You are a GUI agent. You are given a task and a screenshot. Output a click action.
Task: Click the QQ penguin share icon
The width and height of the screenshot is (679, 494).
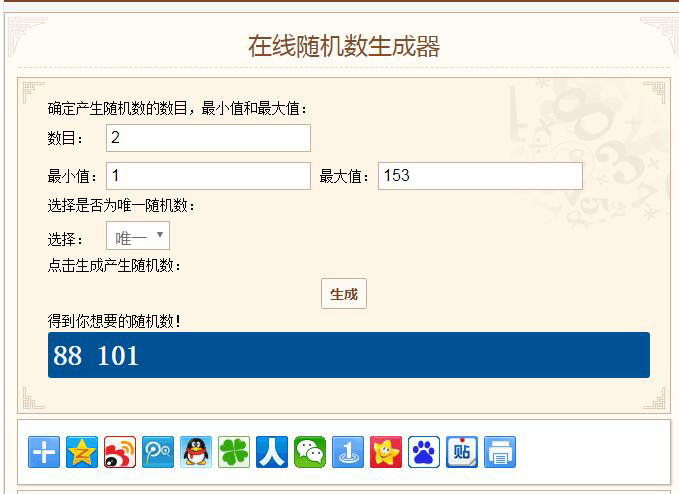point(196,452)
